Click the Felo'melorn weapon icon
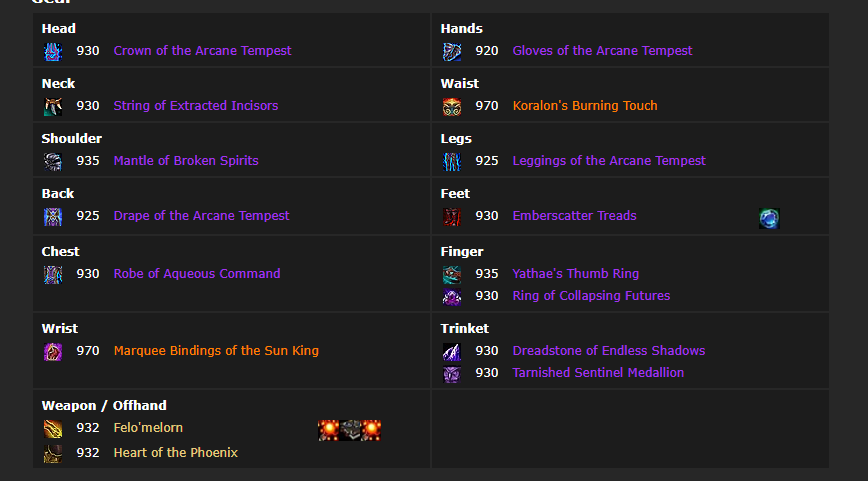 (x=53, y=428)
